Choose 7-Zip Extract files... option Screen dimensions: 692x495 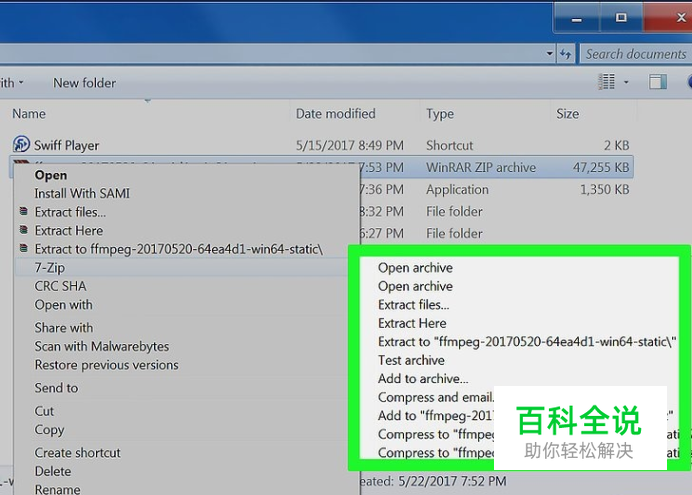[x=414, y=305]
